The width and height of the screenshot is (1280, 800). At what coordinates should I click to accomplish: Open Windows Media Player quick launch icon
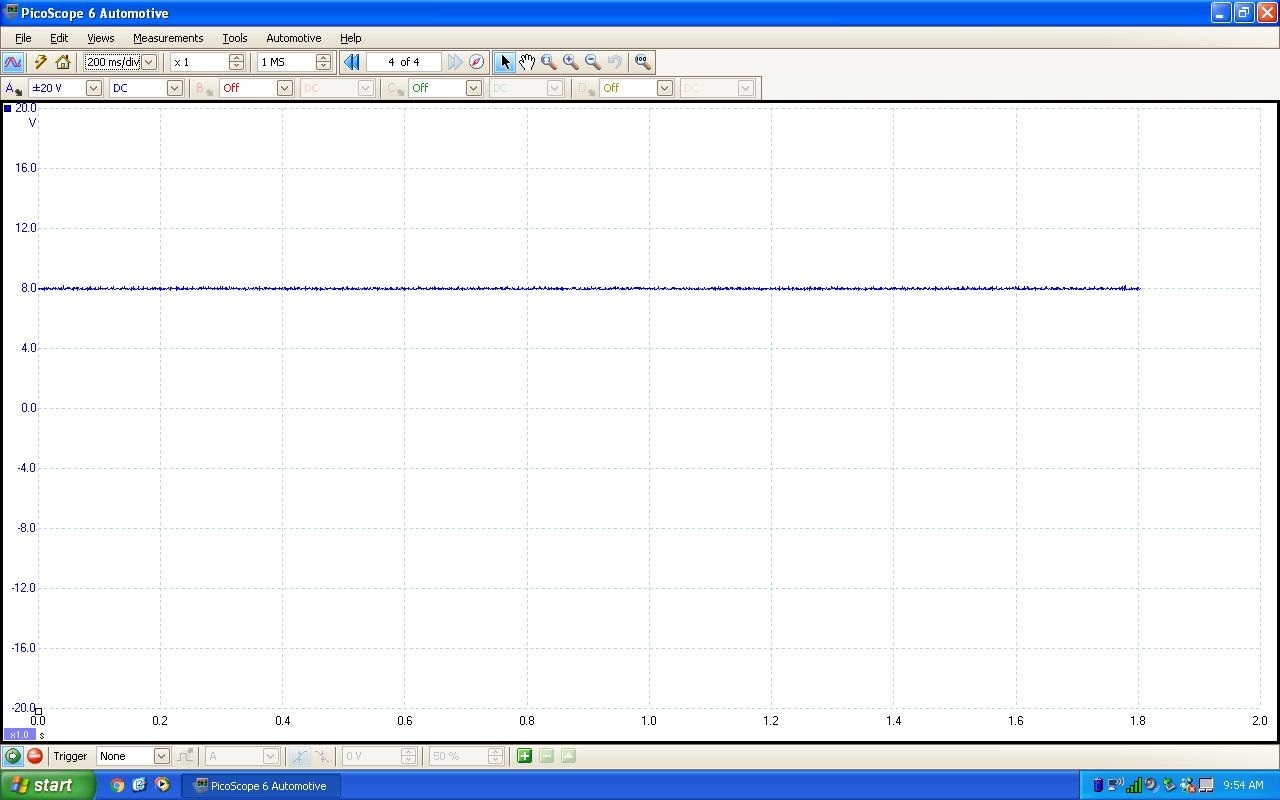[x=162, y=785]
